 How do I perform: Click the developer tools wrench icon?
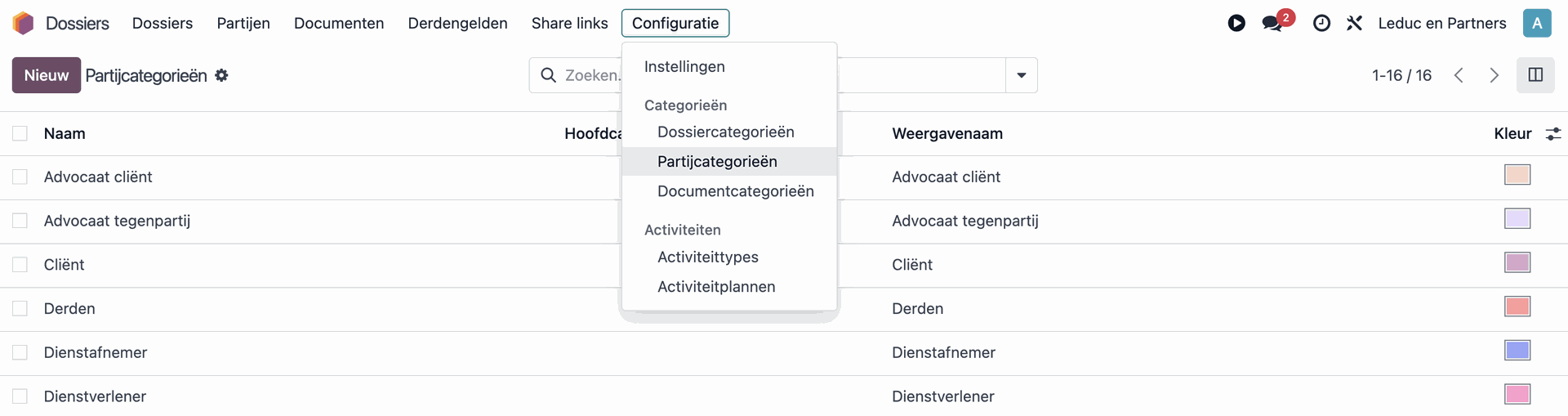(x=1354, y=23)
